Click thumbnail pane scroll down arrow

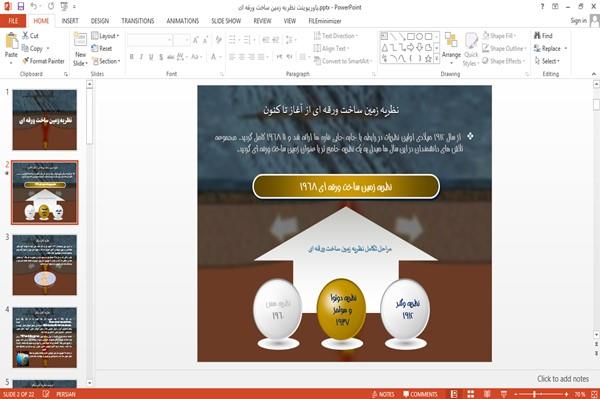(90, 383)
